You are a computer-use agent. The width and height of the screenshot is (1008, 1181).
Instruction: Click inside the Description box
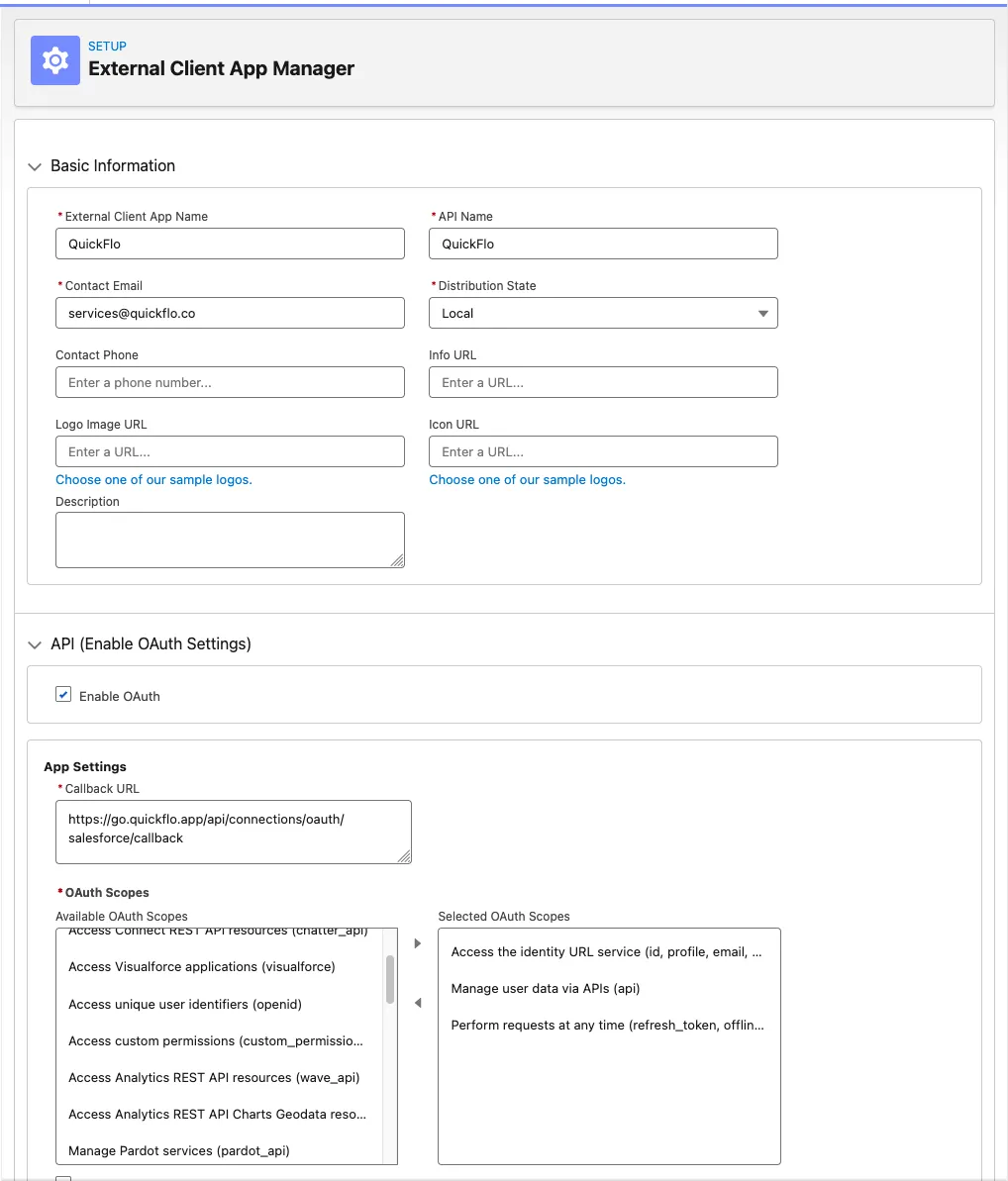click(x=230, y=540)
